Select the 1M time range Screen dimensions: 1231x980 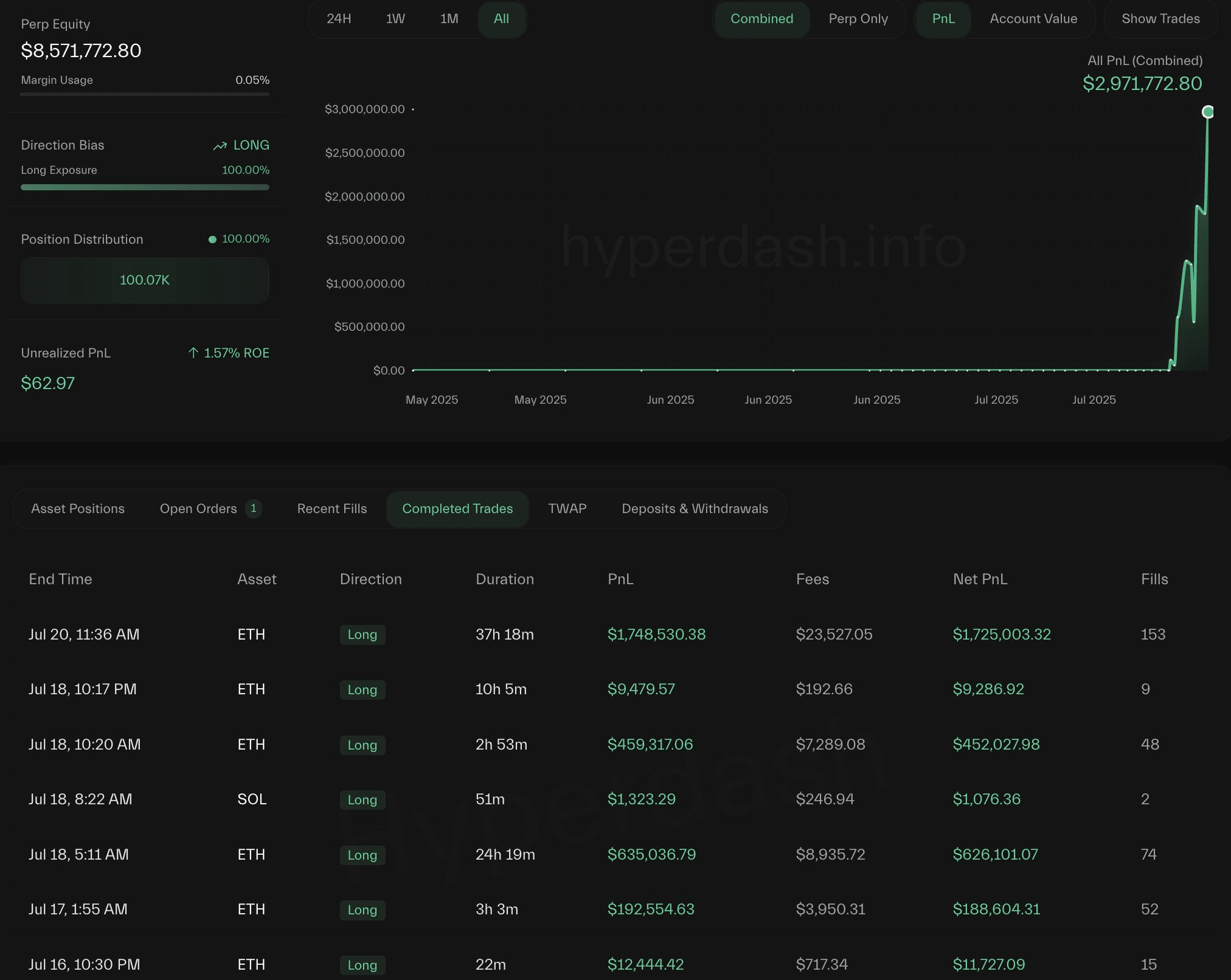tap(449, 19)
